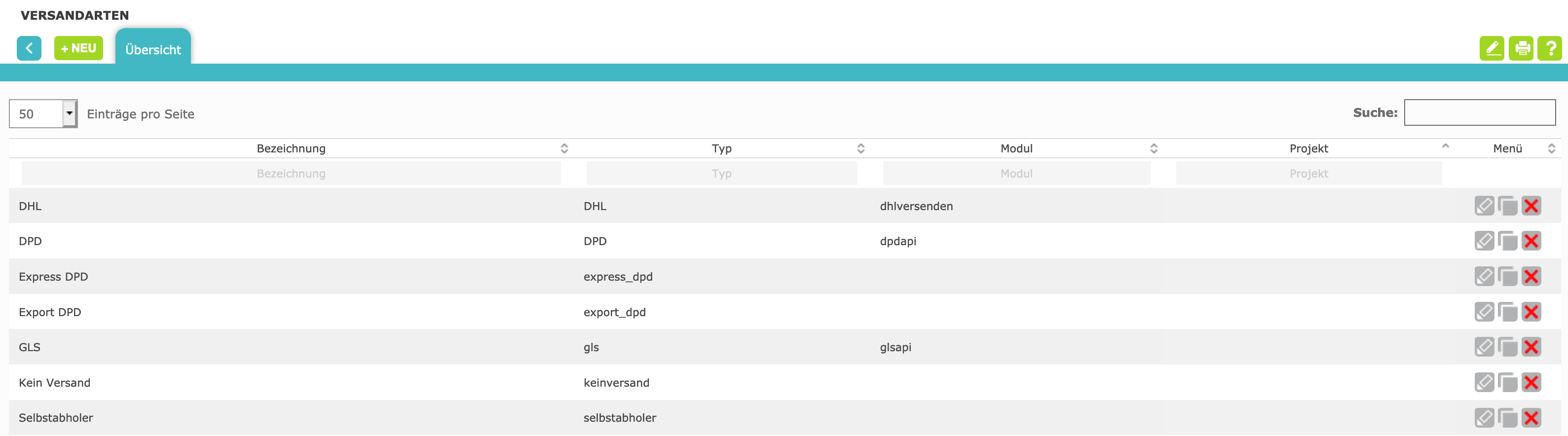Image resolution: width=1568 pixels, height=436 pixels.
Task: Delete the Express DPD entry
Action: coord(1531,277)
